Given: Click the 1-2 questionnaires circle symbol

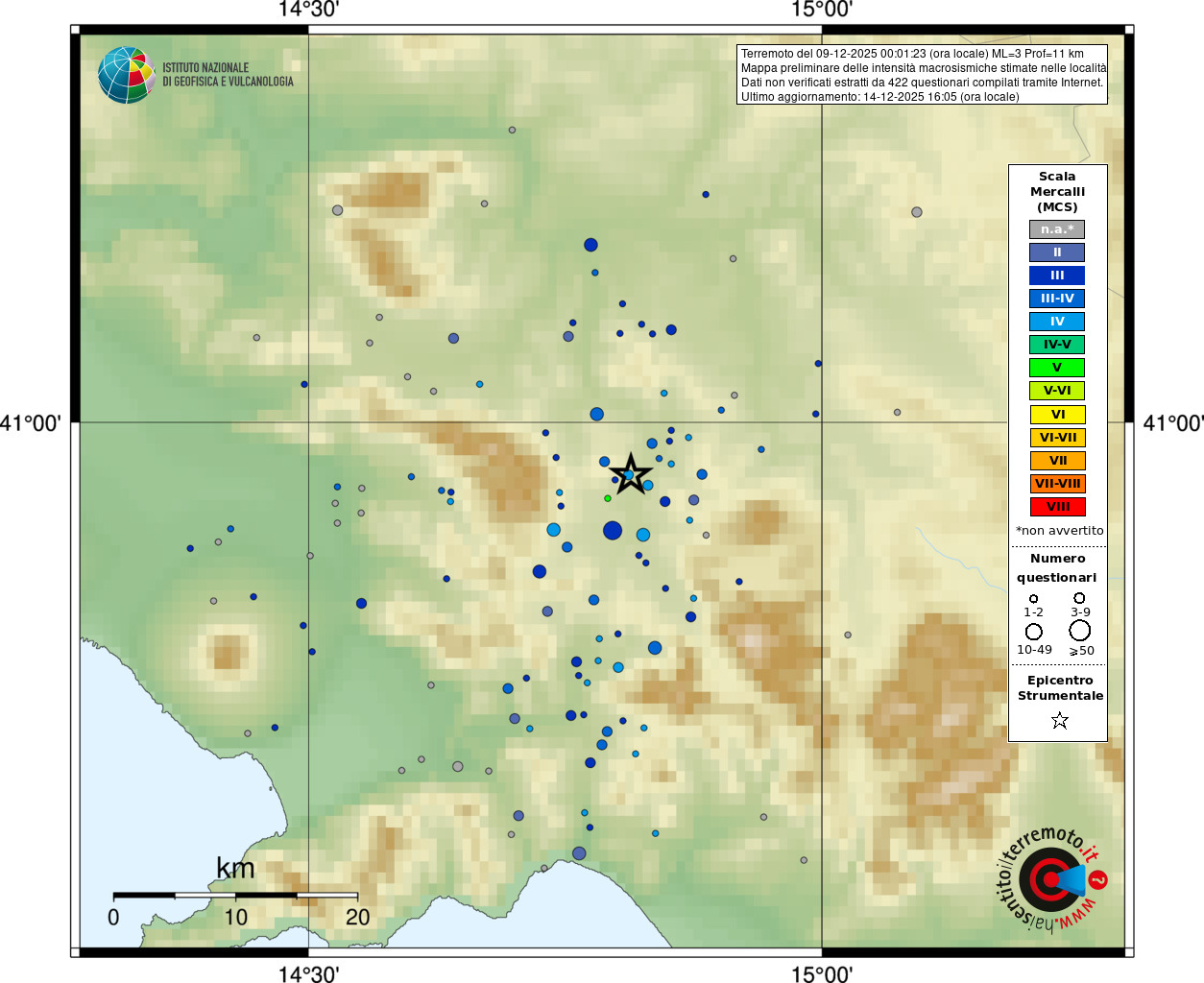Looking at the screenshot, I should (x=1033, y=598).
